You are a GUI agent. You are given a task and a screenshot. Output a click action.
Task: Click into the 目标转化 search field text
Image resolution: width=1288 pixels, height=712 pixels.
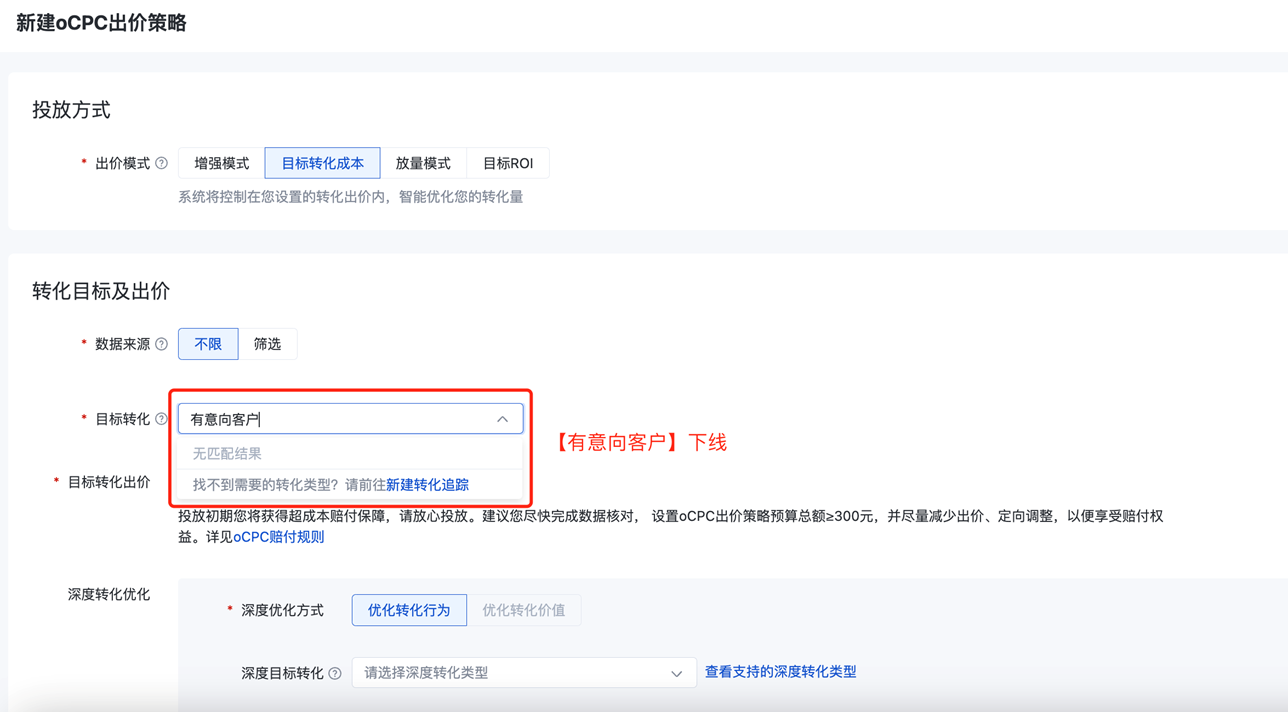point(330,419)
